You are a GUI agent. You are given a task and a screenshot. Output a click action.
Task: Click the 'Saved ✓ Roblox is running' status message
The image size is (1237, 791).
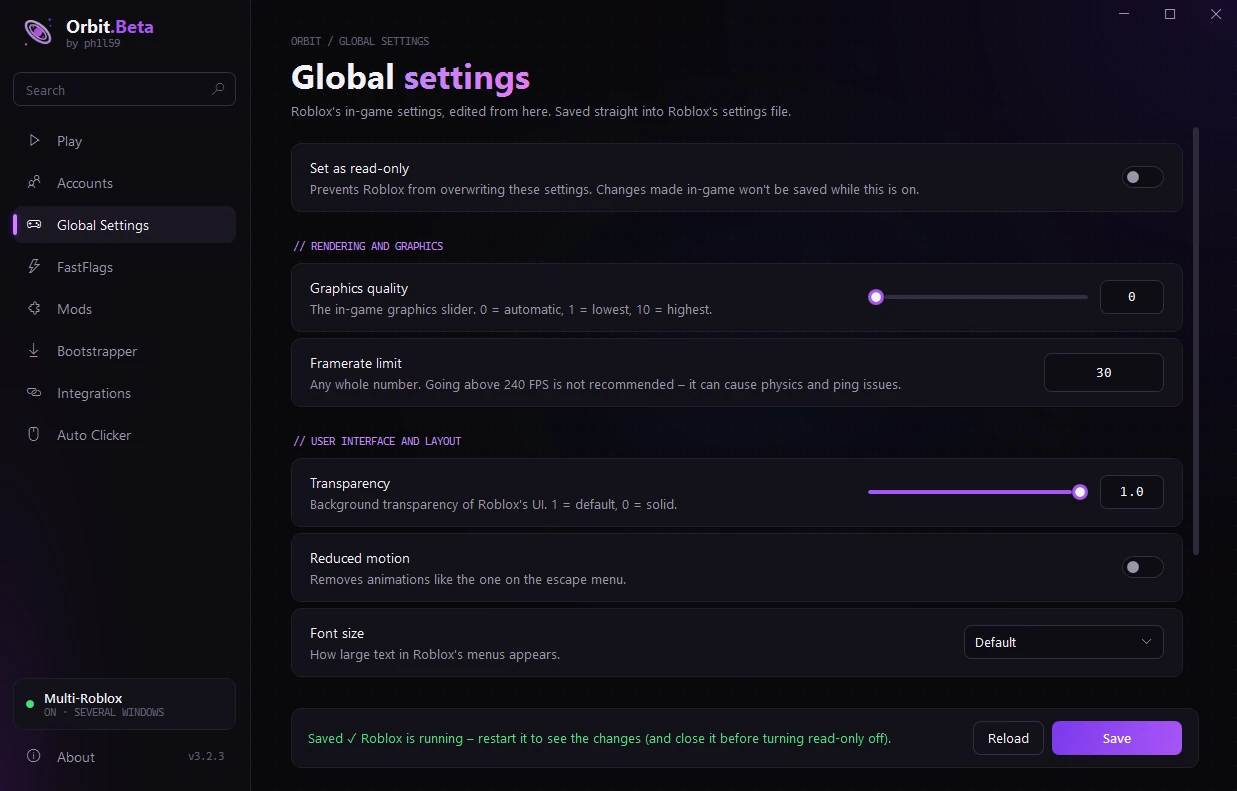(599, 738)
